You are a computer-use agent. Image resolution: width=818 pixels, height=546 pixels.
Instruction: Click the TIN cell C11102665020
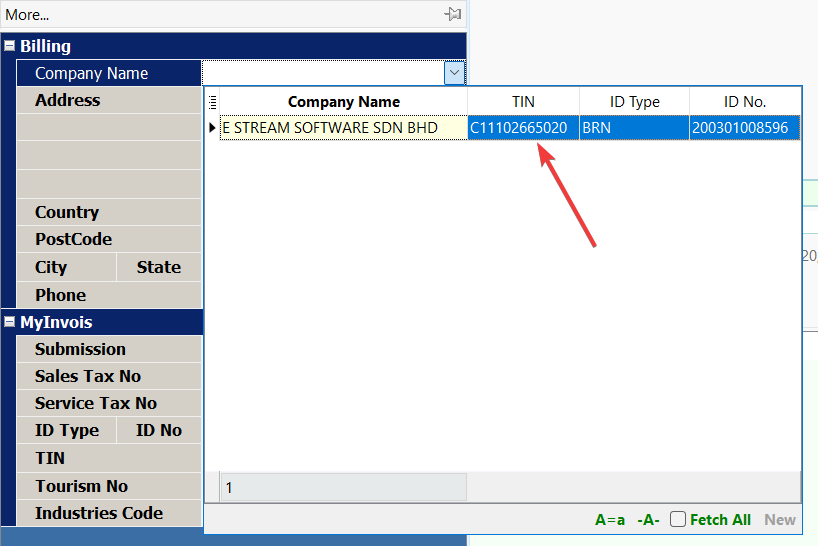pos(518,128)
